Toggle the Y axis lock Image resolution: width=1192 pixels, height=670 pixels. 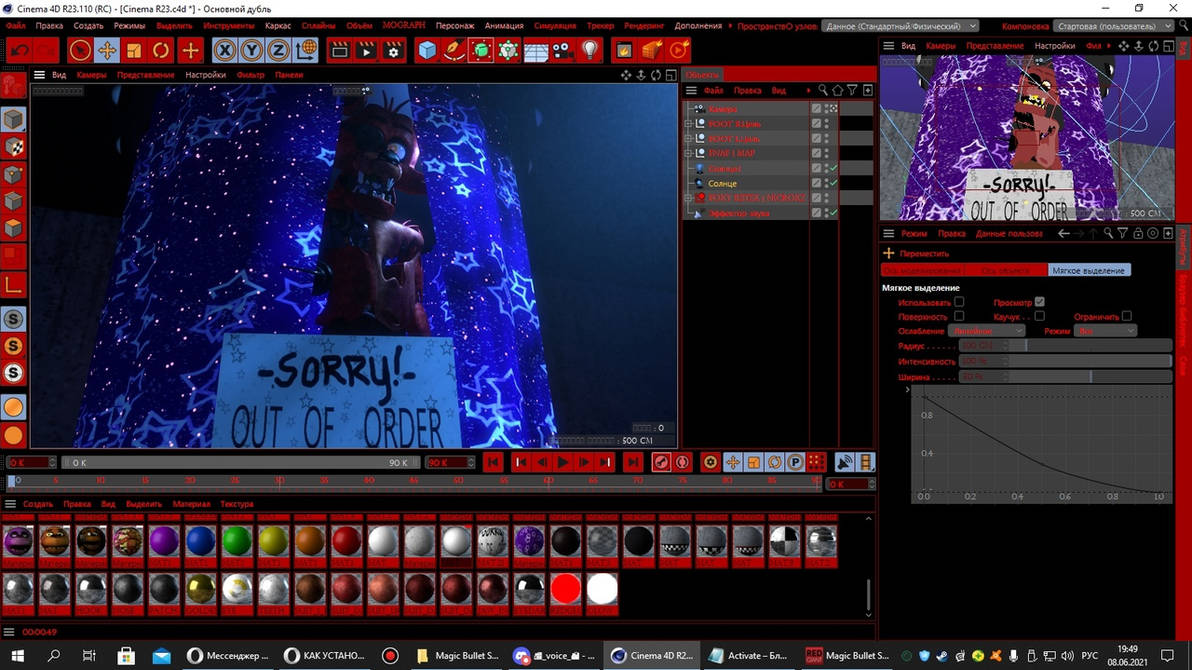click(252, 51)
